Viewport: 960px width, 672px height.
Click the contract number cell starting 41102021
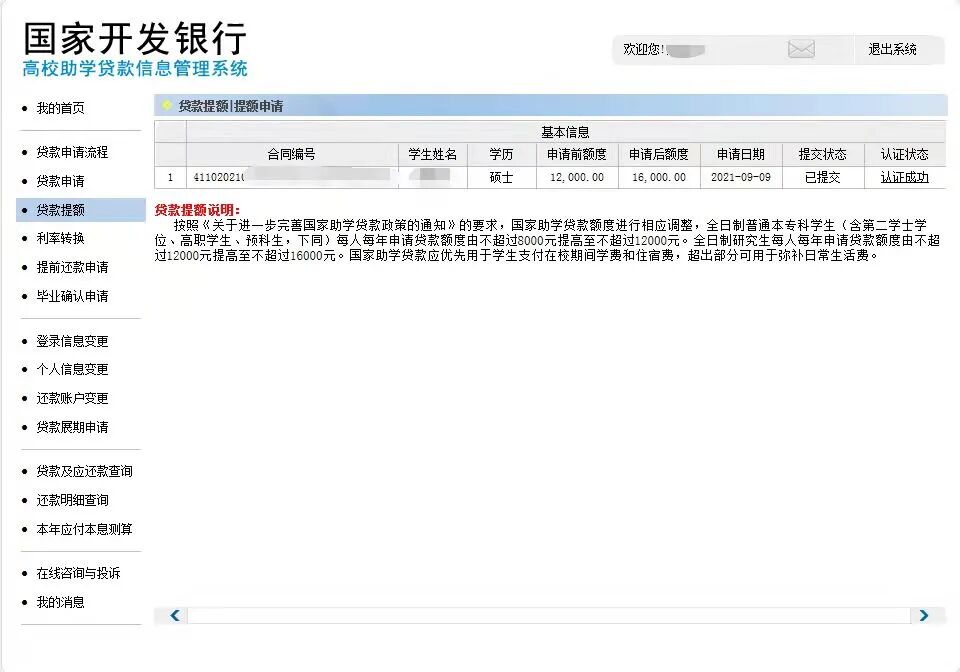[x=293, y=177]
